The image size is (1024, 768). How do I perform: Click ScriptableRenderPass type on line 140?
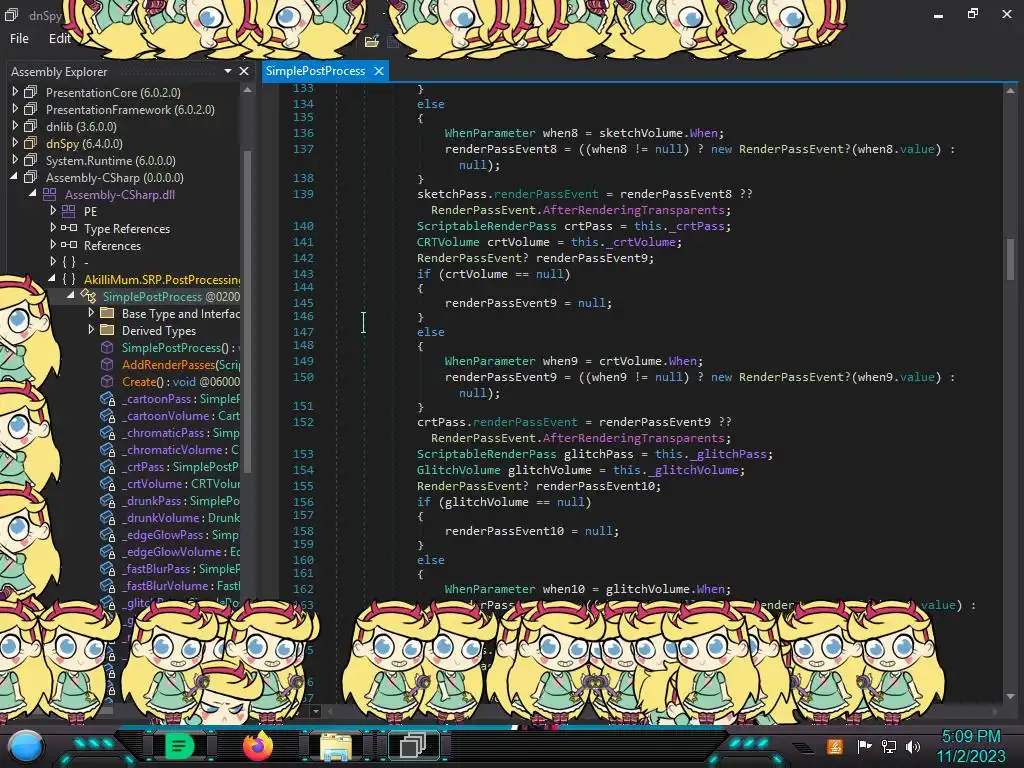pos(487,226)
